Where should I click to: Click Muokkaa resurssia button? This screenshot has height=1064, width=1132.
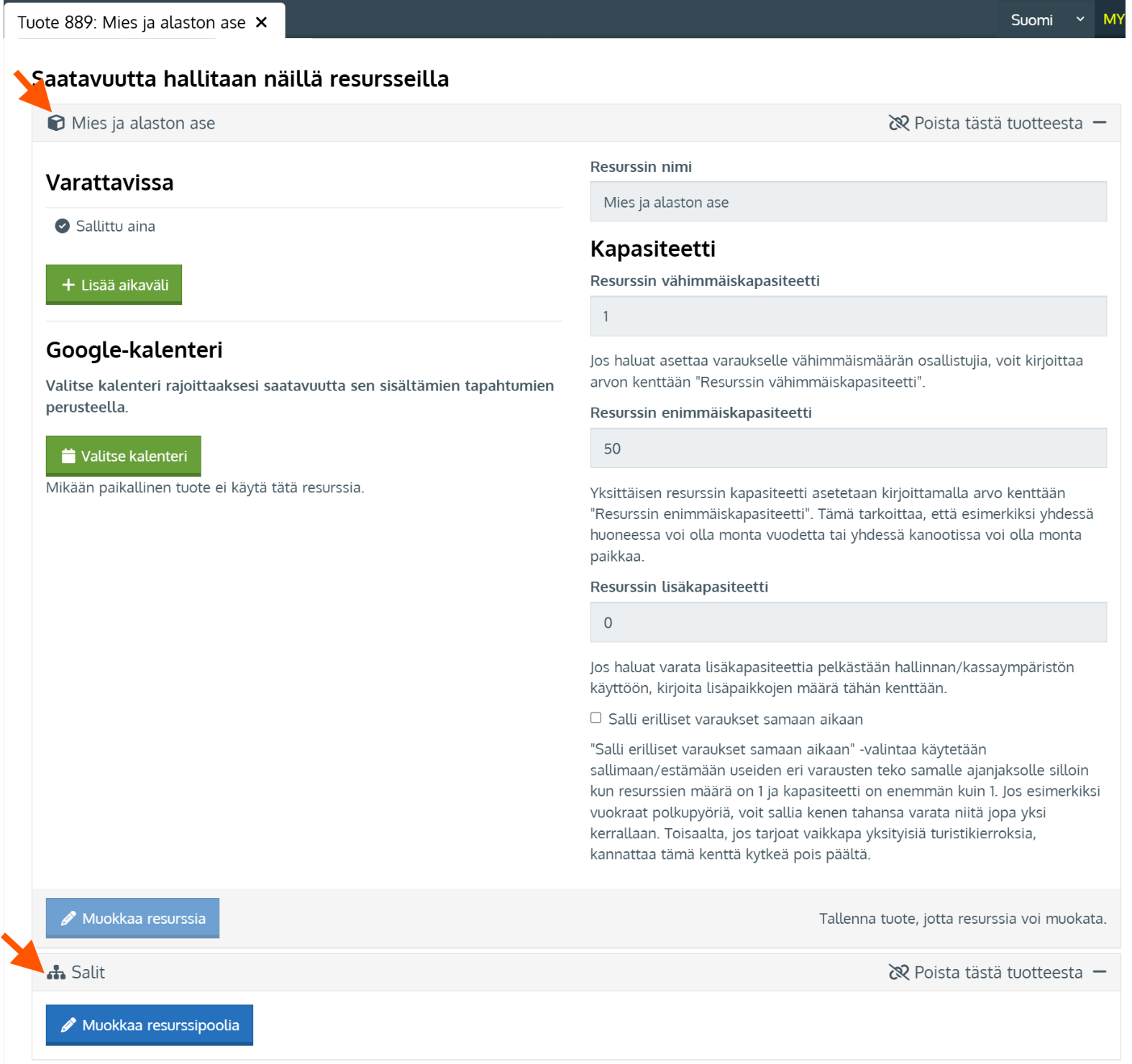coord(133,918)
